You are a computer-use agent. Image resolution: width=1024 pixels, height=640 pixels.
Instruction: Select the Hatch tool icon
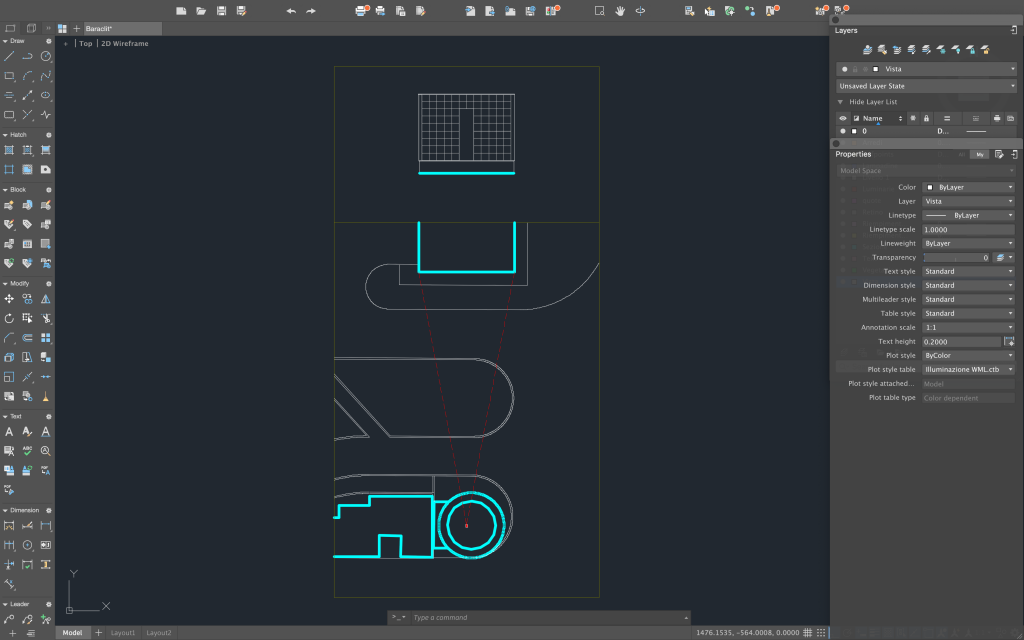tap(9, 150)
